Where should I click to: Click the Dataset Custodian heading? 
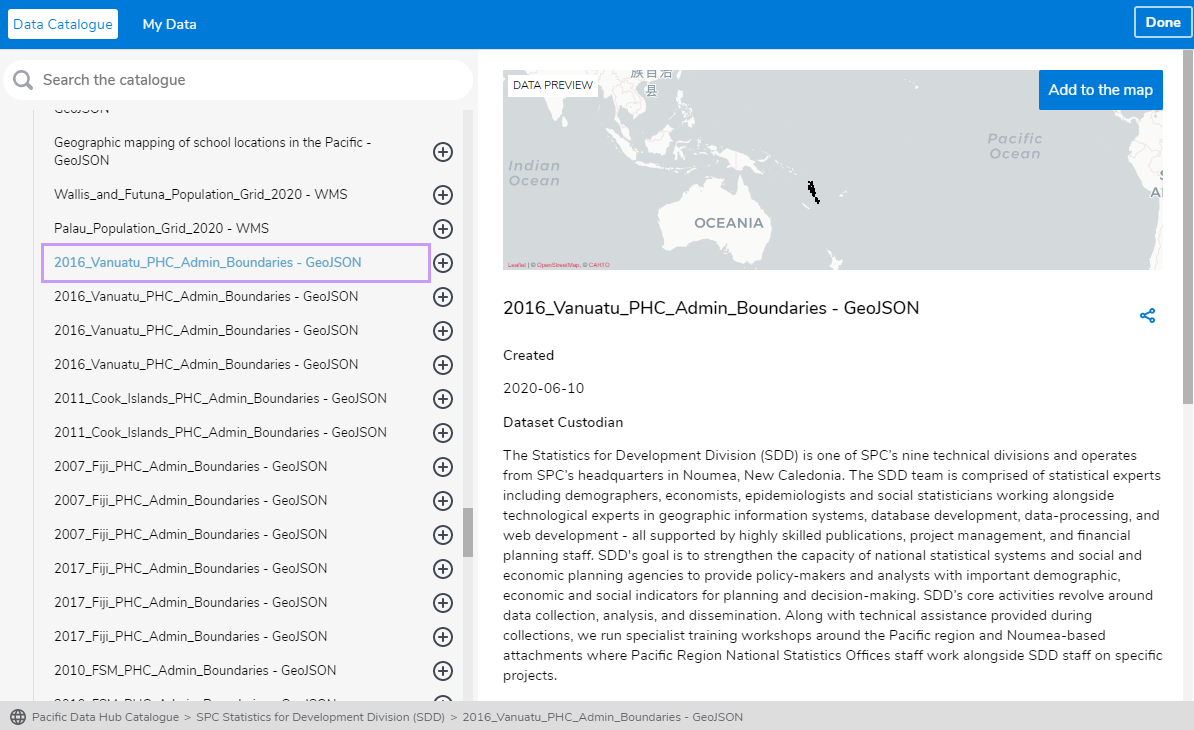pos(563,422)
